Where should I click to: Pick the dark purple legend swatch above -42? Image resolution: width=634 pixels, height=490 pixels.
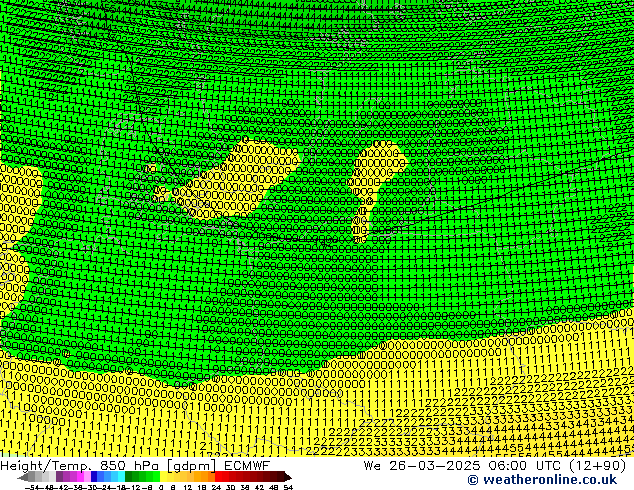(59, 476)
